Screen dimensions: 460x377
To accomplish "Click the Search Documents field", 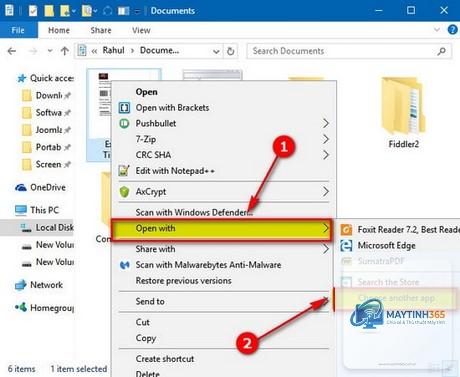I will 349,51.
